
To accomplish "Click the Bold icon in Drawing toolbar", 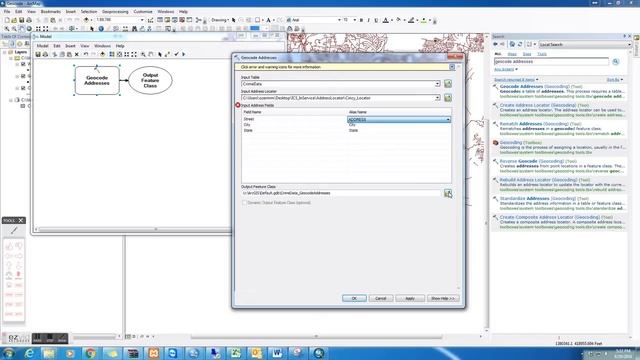I will (x=361, y=20).
